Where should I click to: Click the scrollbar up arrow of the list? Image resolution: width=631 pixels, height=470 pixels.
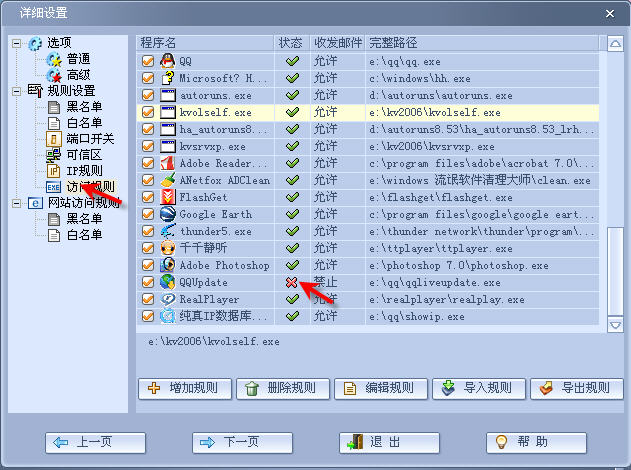tap(615, 43)
